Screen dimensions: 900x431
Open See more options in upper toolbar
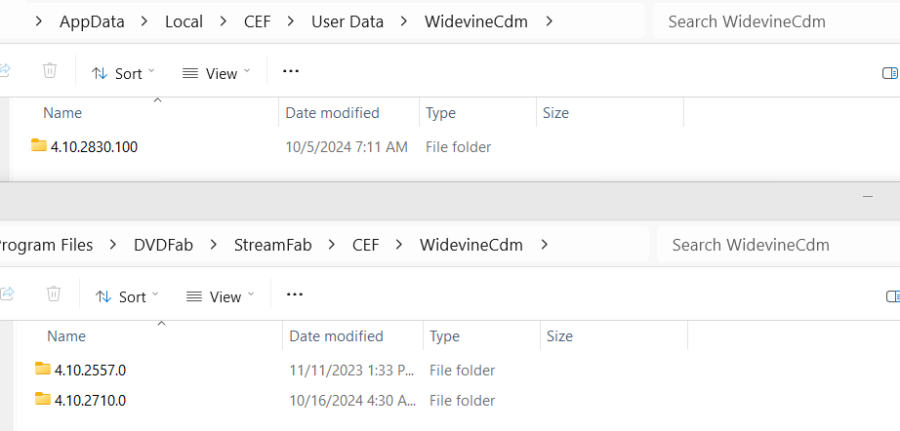(x=291, y=71)
